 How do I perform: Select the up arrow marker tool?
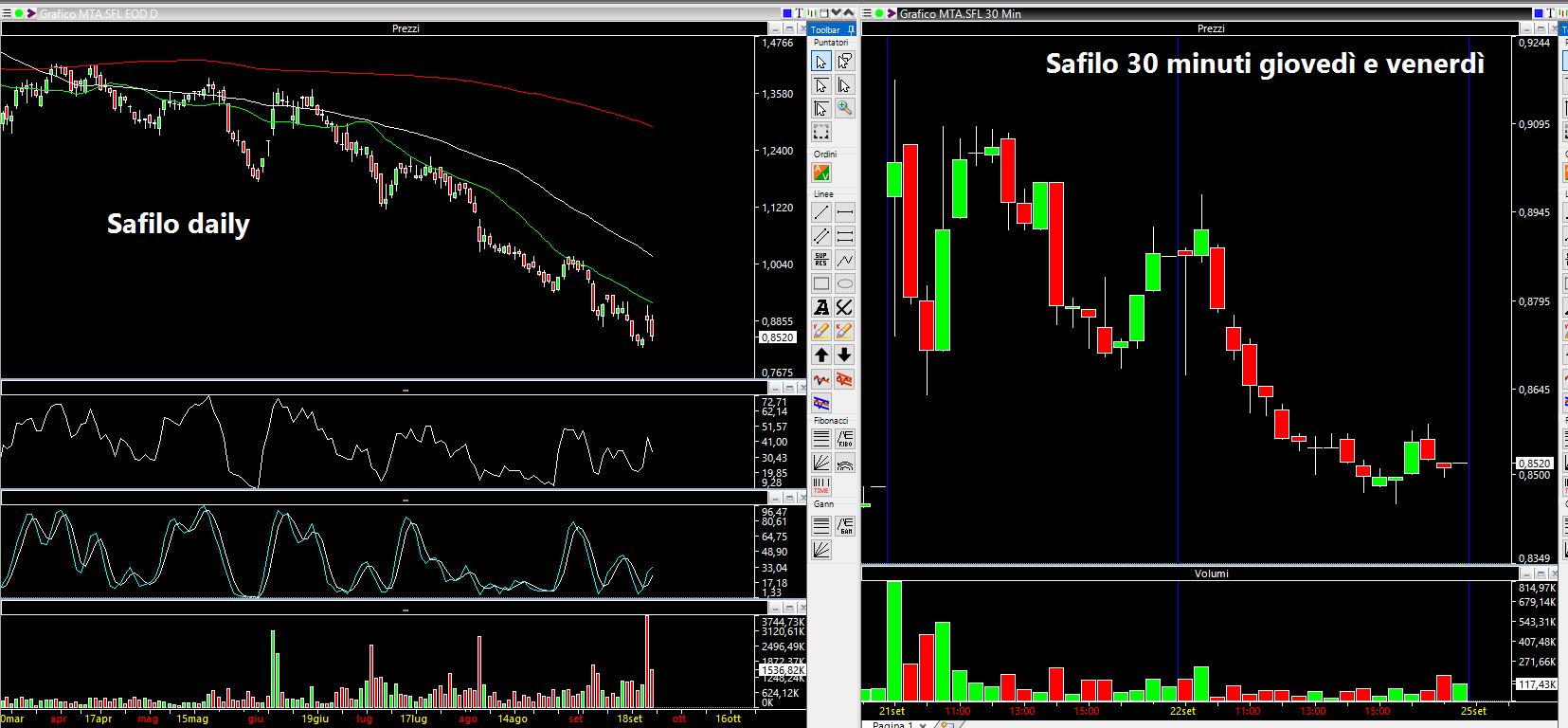tap(821, 355)
